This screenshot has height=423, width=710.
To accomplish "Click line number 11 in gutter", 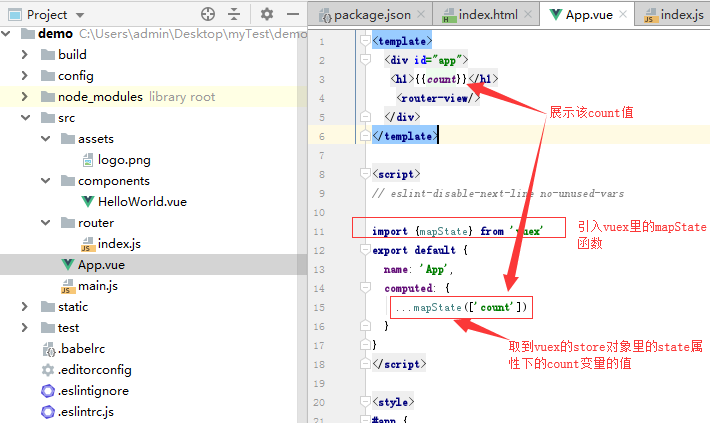I will 319,232.
